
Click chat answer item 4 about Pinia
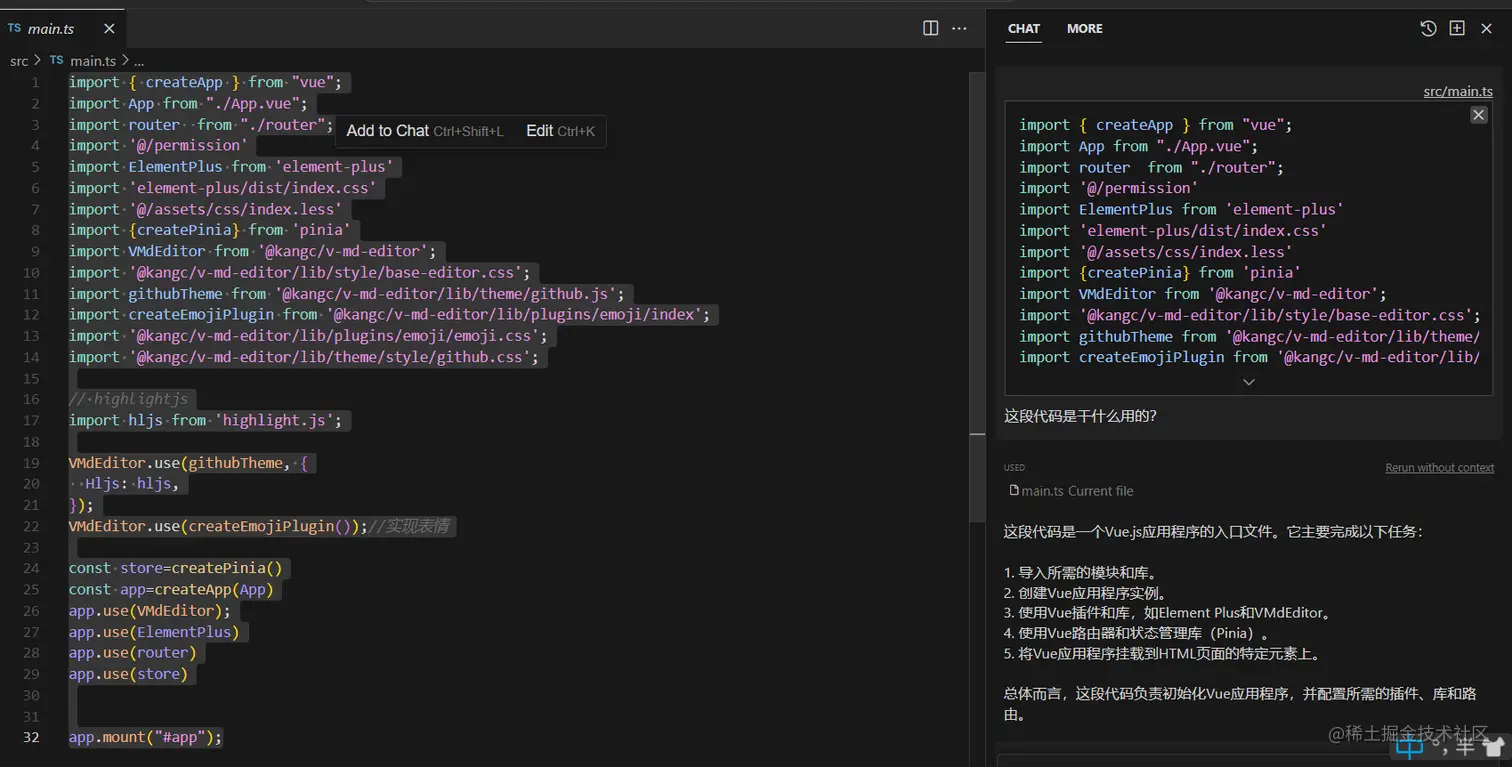(x=1139, y=633)
